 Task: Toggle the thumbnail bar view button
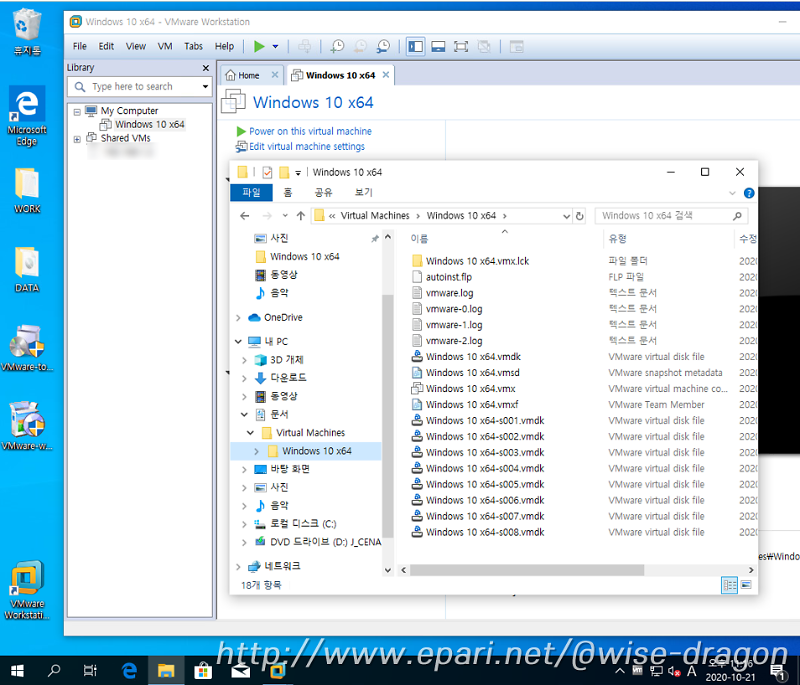point(438,46)
